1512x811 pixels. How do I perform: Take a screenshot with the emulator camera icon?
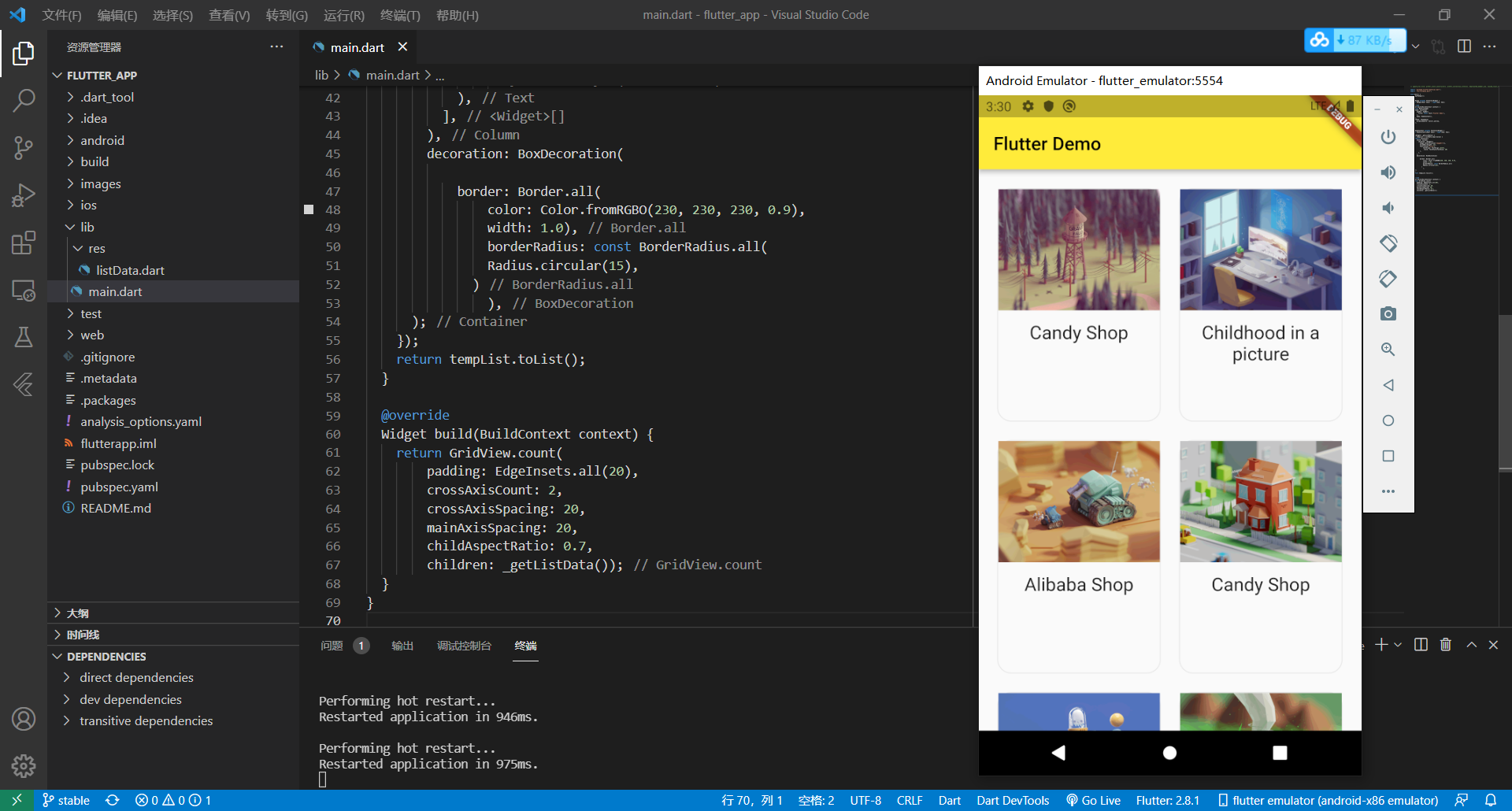point(1388,313)
